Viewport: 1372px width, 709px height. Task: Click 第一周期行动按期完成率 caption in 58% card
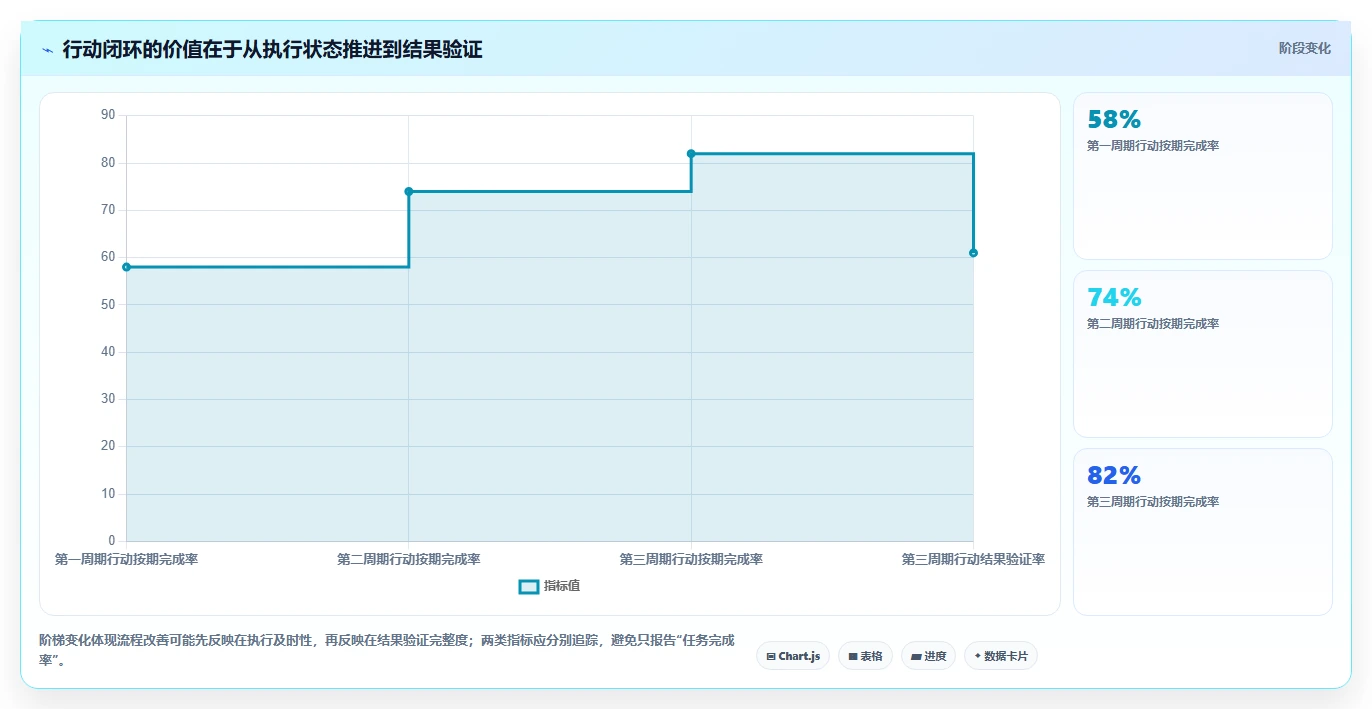coord(1153,146)
